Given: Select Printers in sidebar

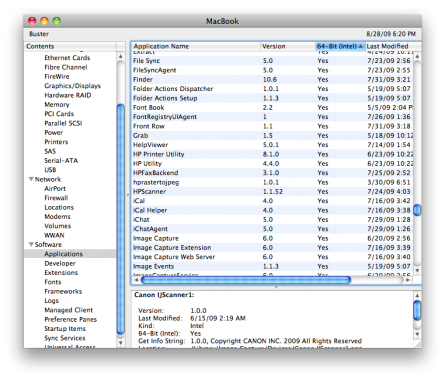Looking at the screenshot, I should (56, 142).
